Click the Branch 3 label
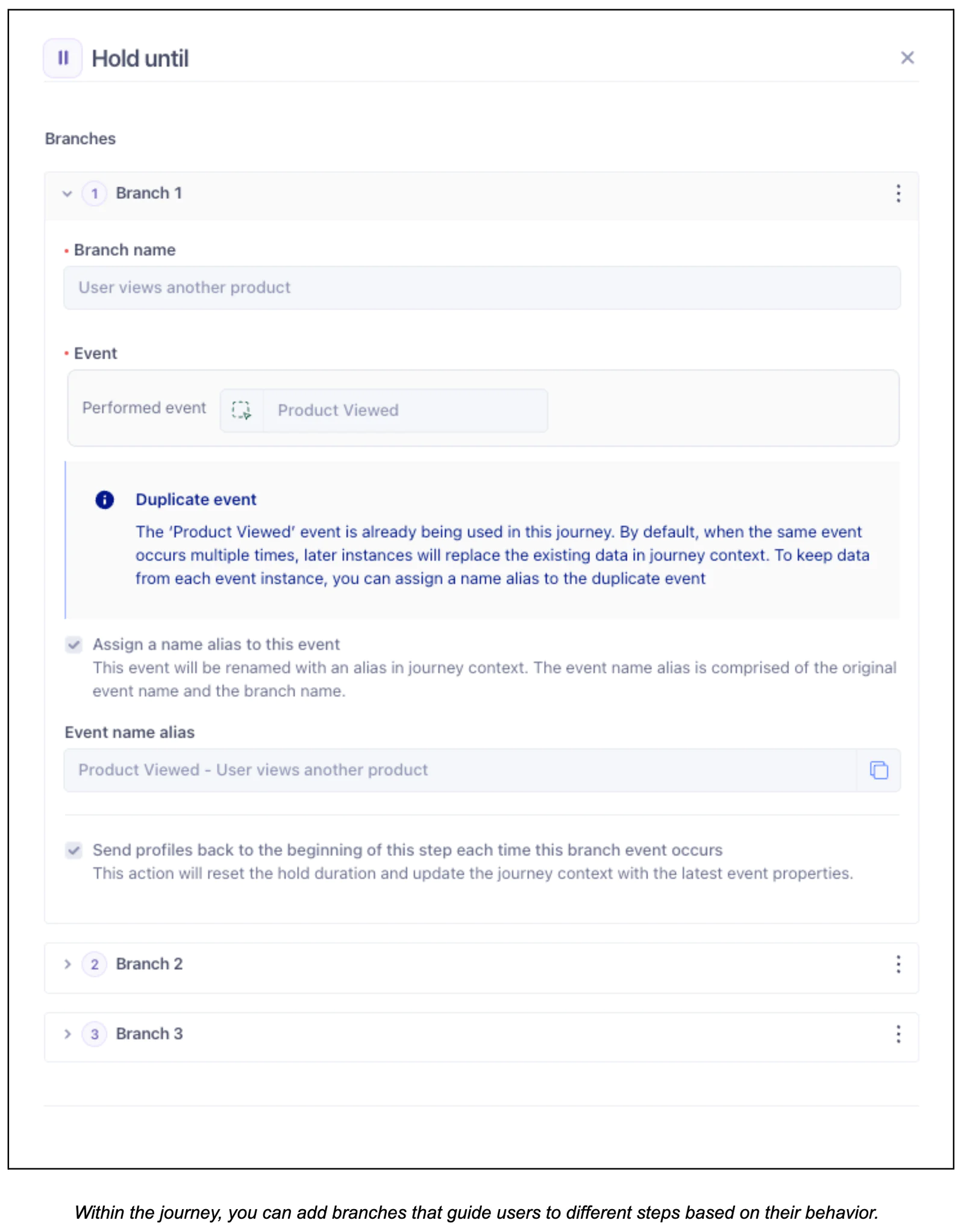This screenshot has width=964, height=1232. (x=149, y=1034)
